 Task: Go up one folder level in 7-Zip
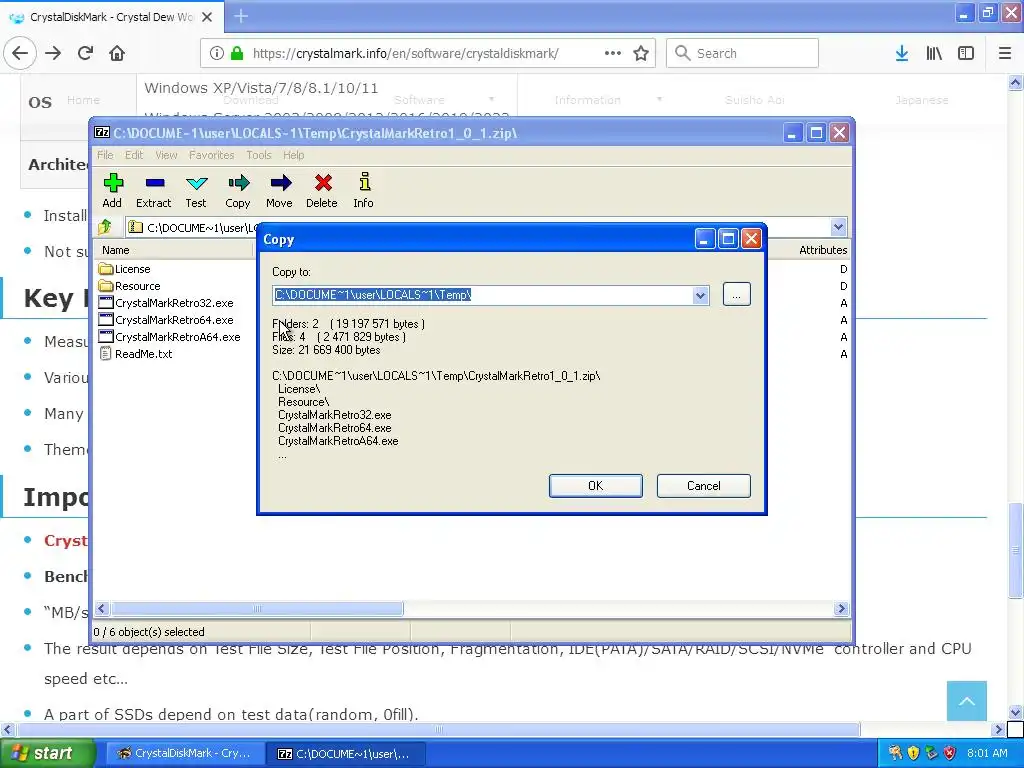point(105,227)
